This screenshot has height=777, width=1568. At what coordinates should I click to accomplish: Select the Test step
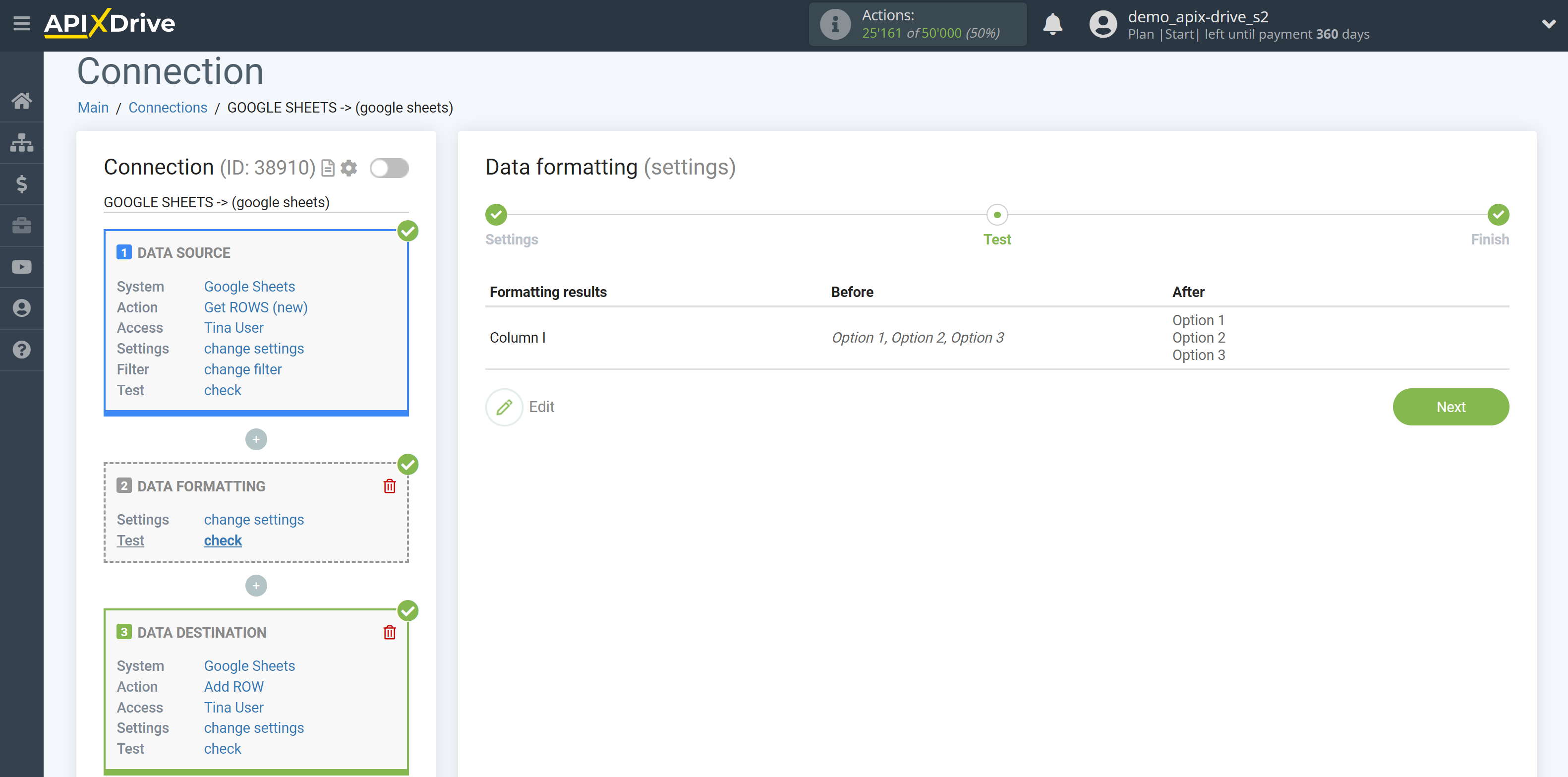pyautogui.click(x=997, y=215)
